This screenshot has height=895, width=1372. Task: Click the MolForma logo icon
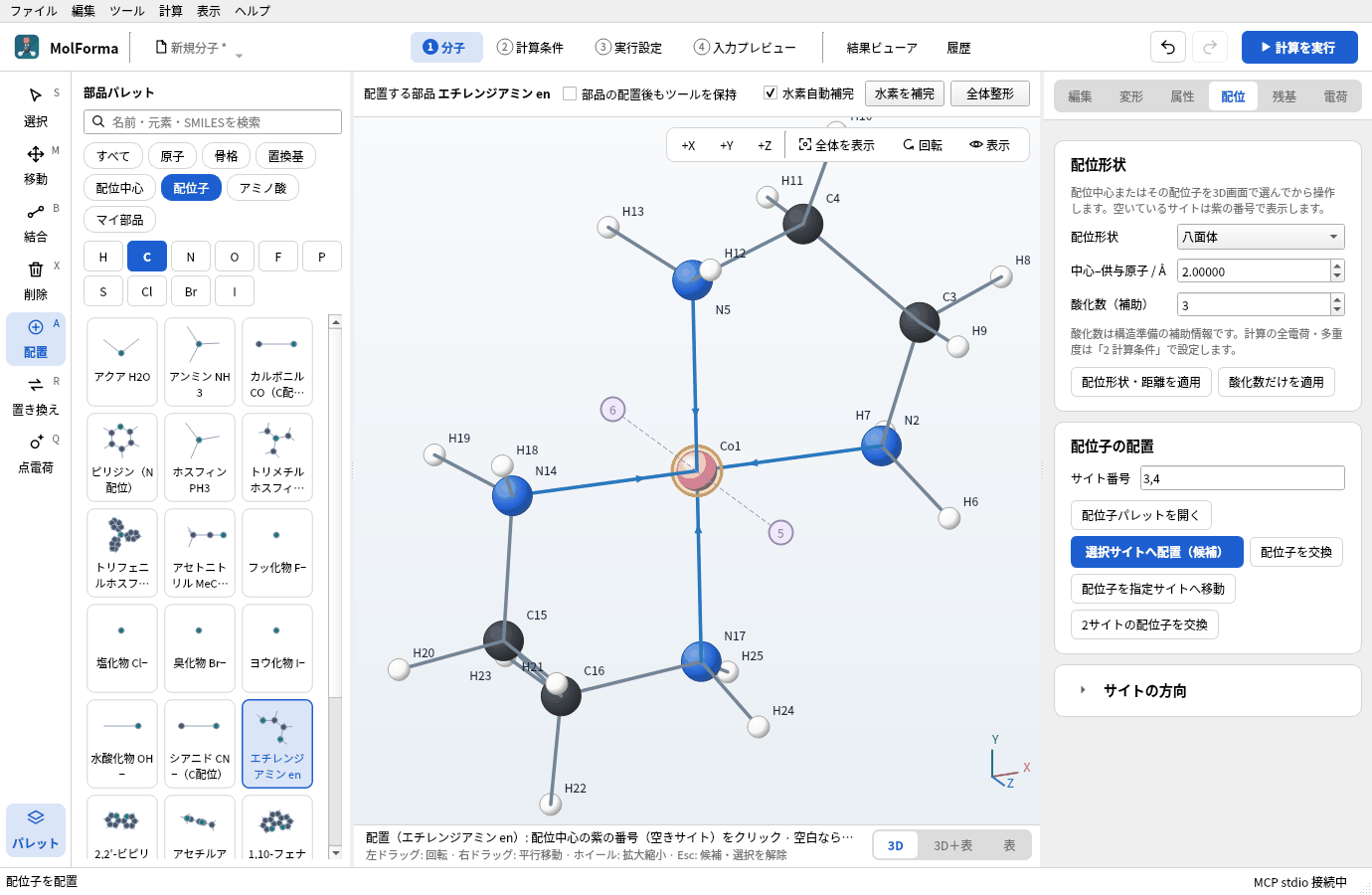click(27, 47)
